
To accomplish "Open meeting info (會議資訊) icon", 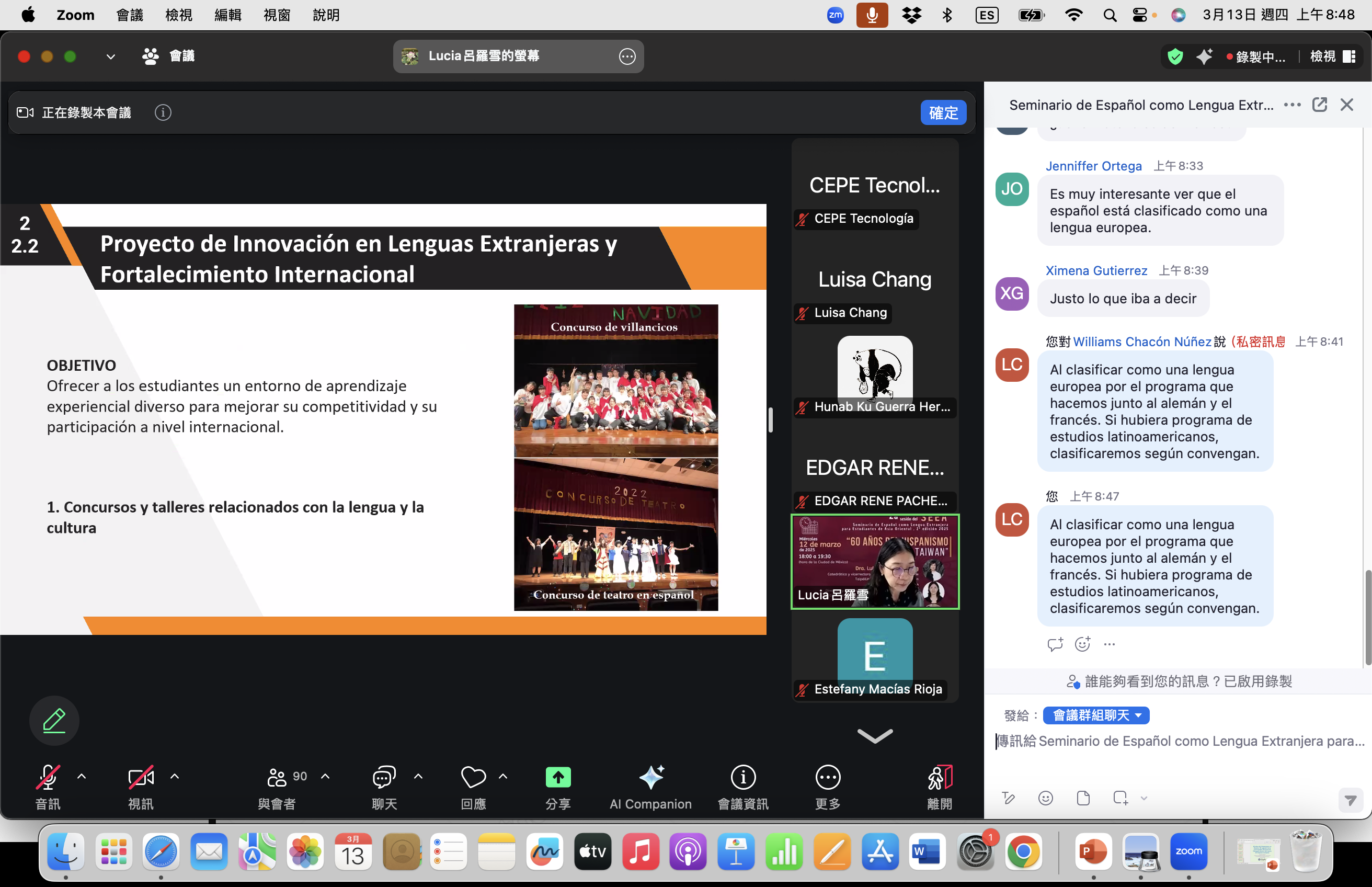I will tap(742, 777).
